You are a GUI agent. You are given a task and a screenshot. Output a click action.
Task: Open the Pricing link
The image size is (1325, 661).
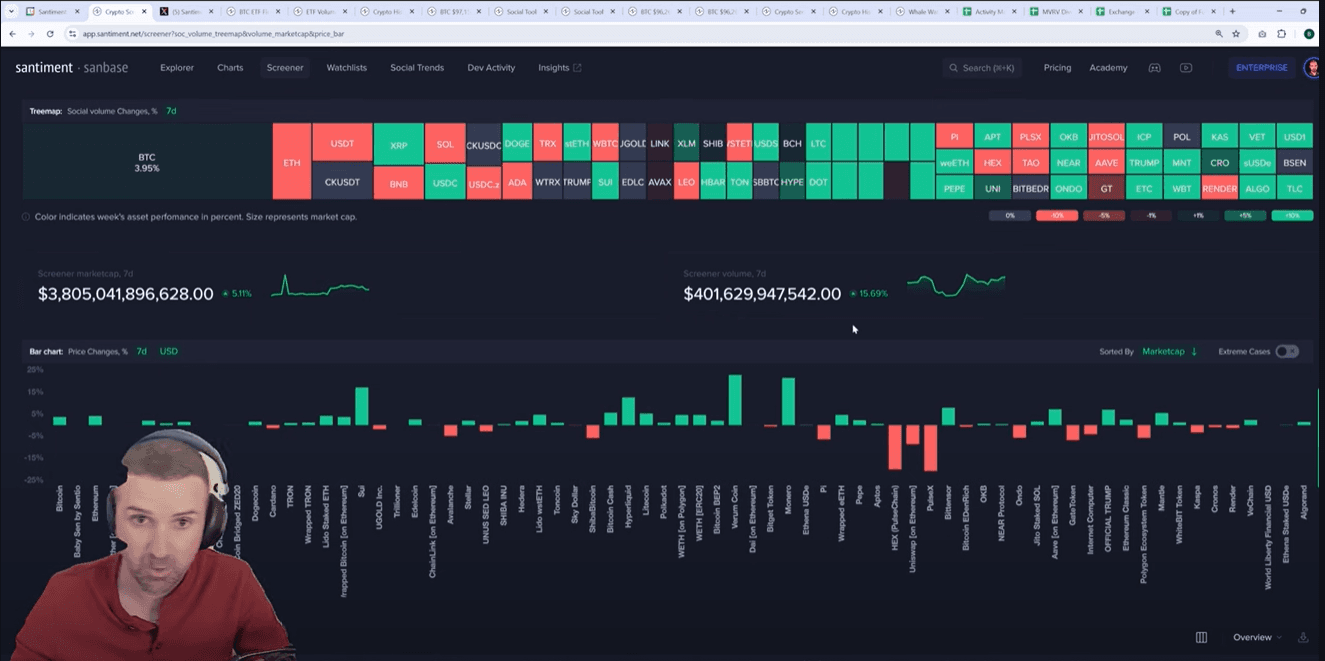point(1057,68)
